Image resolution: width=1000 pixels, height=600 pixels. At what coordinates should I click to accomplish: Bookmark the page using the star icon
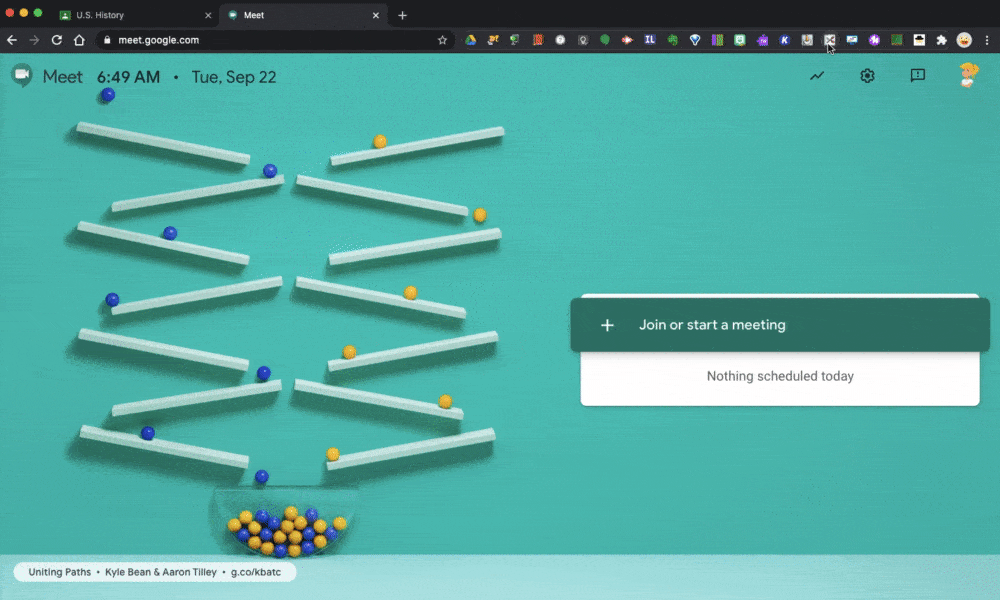(441, 41)
